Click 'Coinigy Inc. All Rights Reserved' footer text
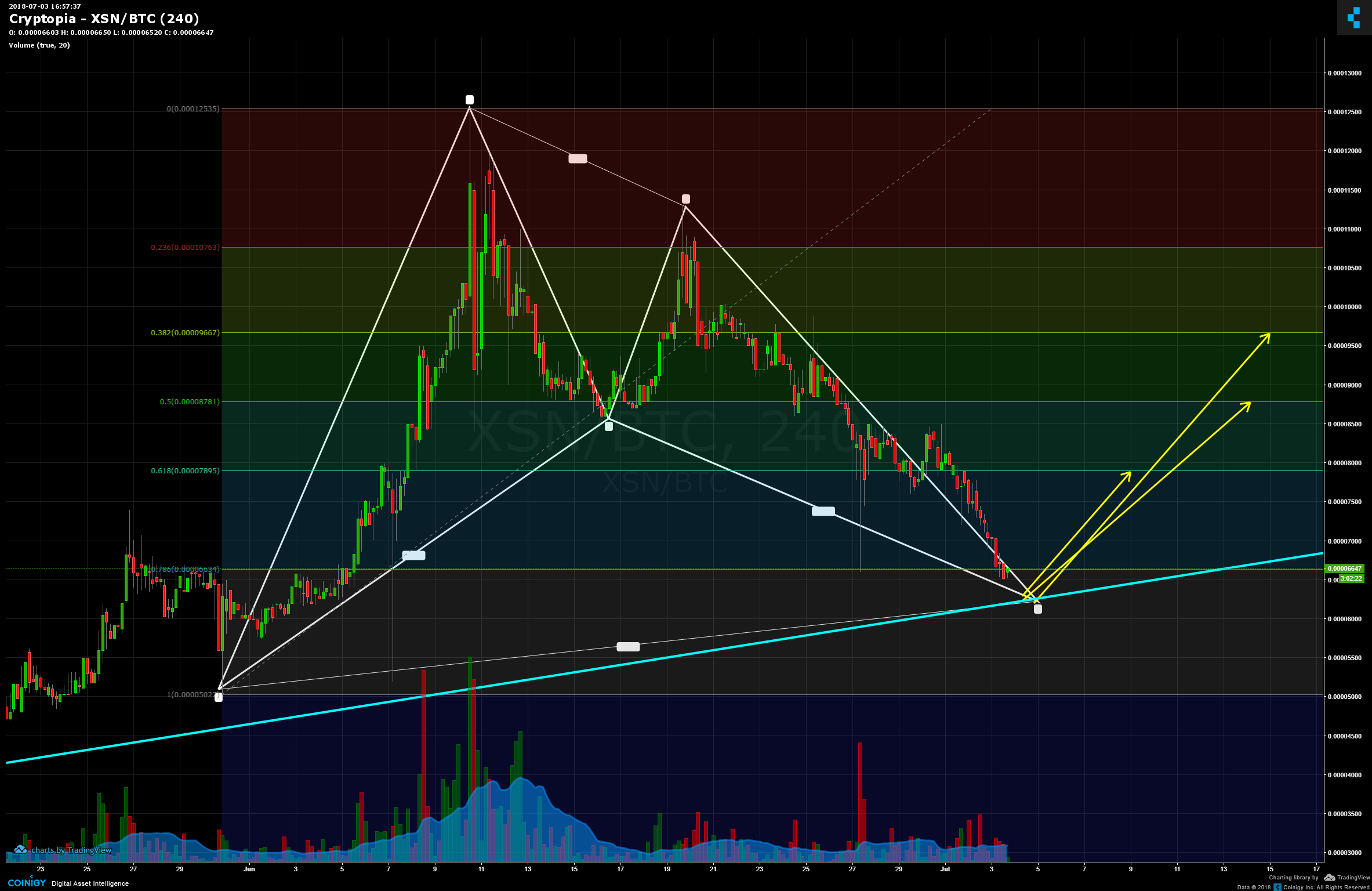The height and width of the screenshot is (891, 1372). tap(1327, 887)
